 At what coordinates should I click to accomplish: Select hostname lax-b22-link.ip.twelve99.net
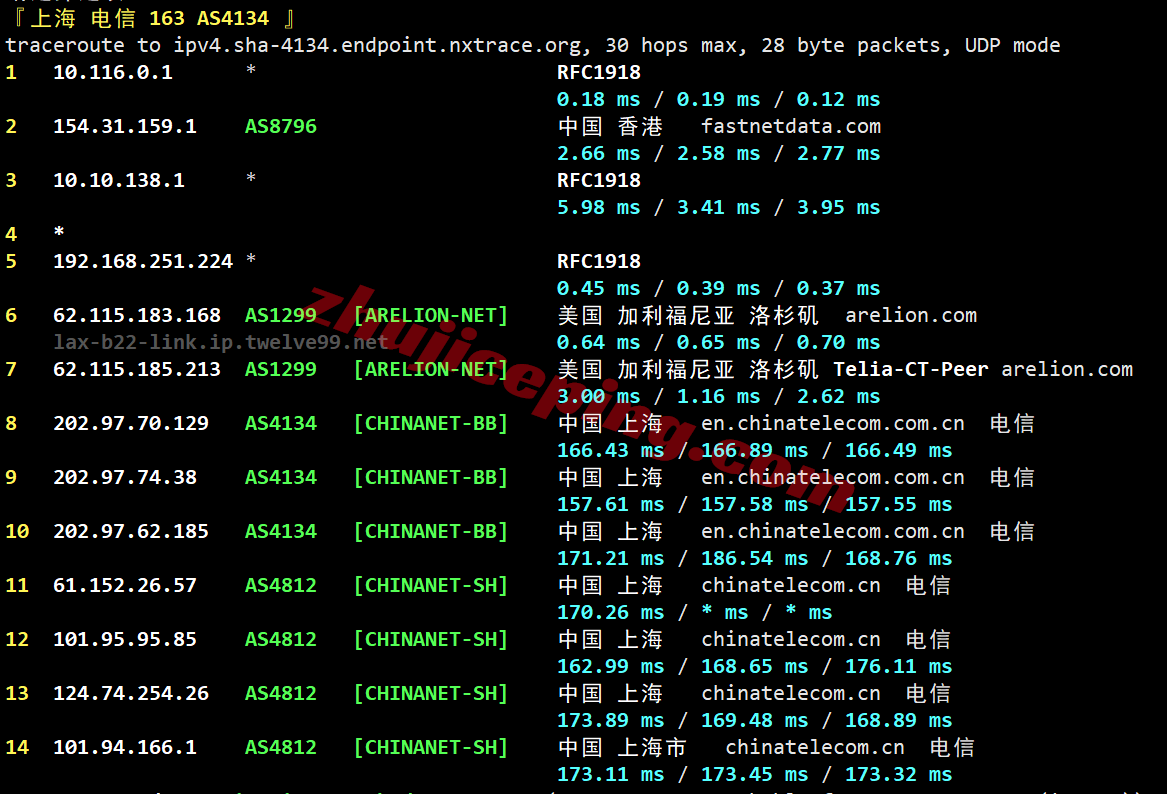[x=221, y=342]
